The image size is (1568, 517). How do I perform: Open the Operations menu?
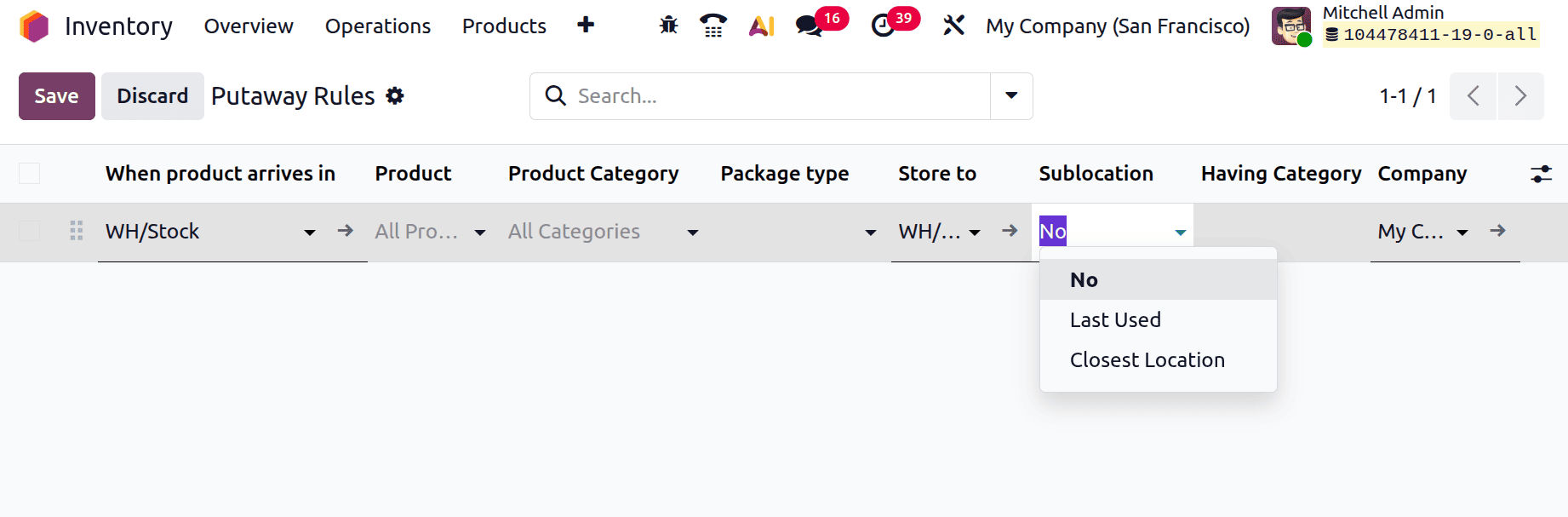click(377, 26)
